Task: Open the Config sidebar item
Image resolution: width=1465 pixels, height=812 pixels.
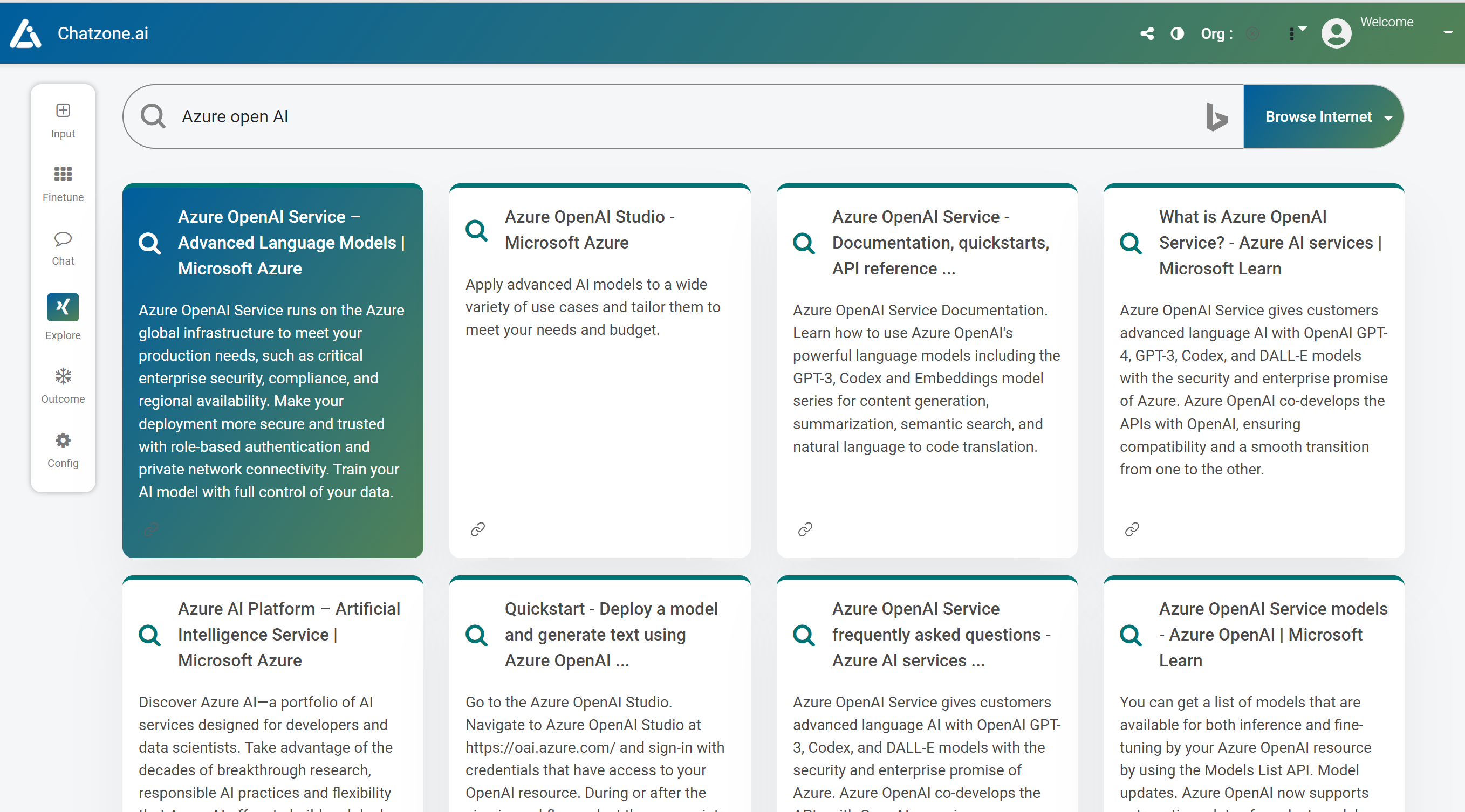Action: [63, 450]
